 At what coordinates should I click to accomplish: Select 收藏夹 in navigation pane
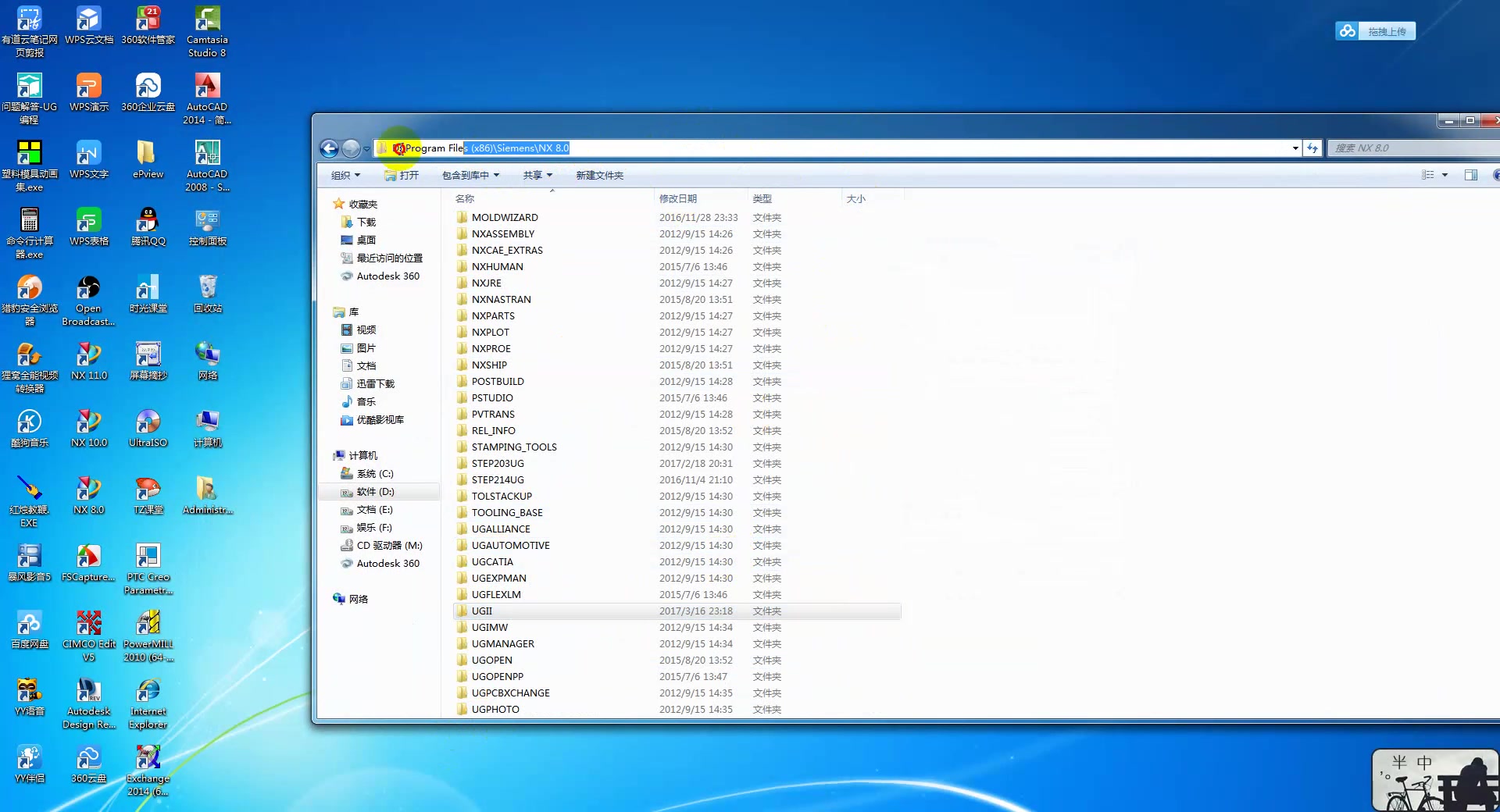tap(362, 204)
